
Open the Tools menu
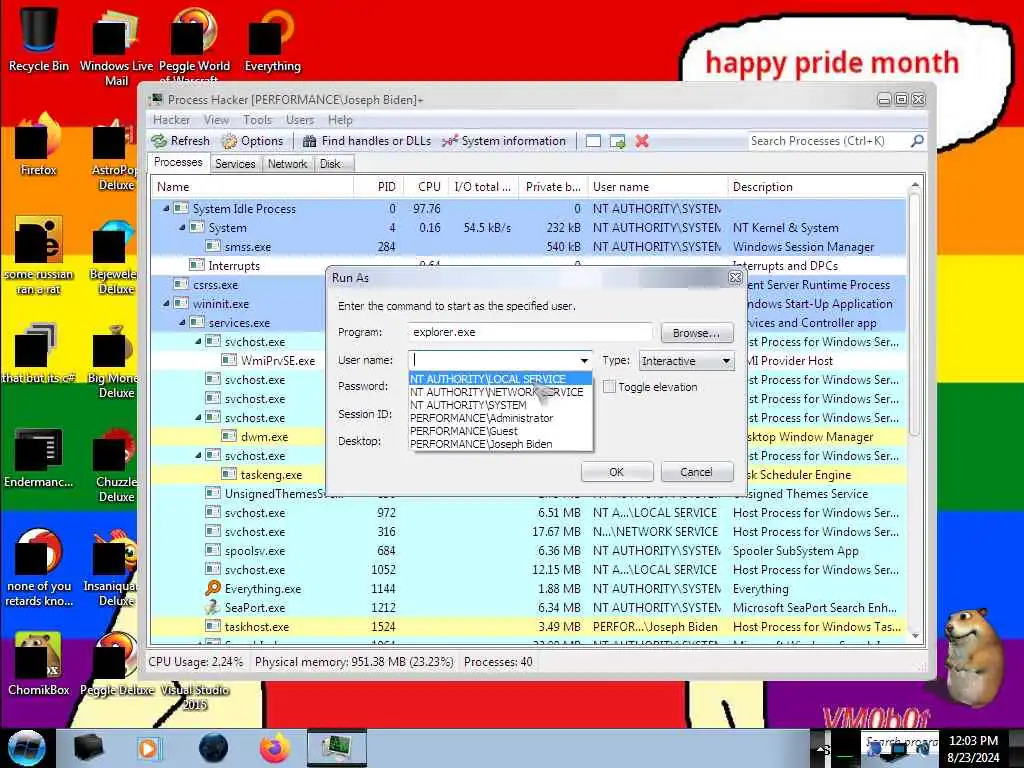[x=257, y=120]
